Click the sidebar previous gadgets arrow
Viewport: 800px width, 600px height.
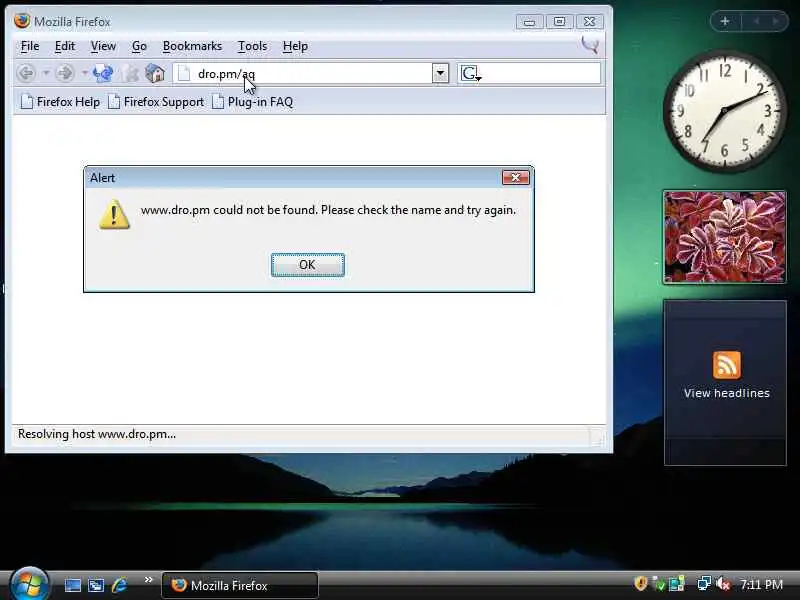(x=757, y=21)
